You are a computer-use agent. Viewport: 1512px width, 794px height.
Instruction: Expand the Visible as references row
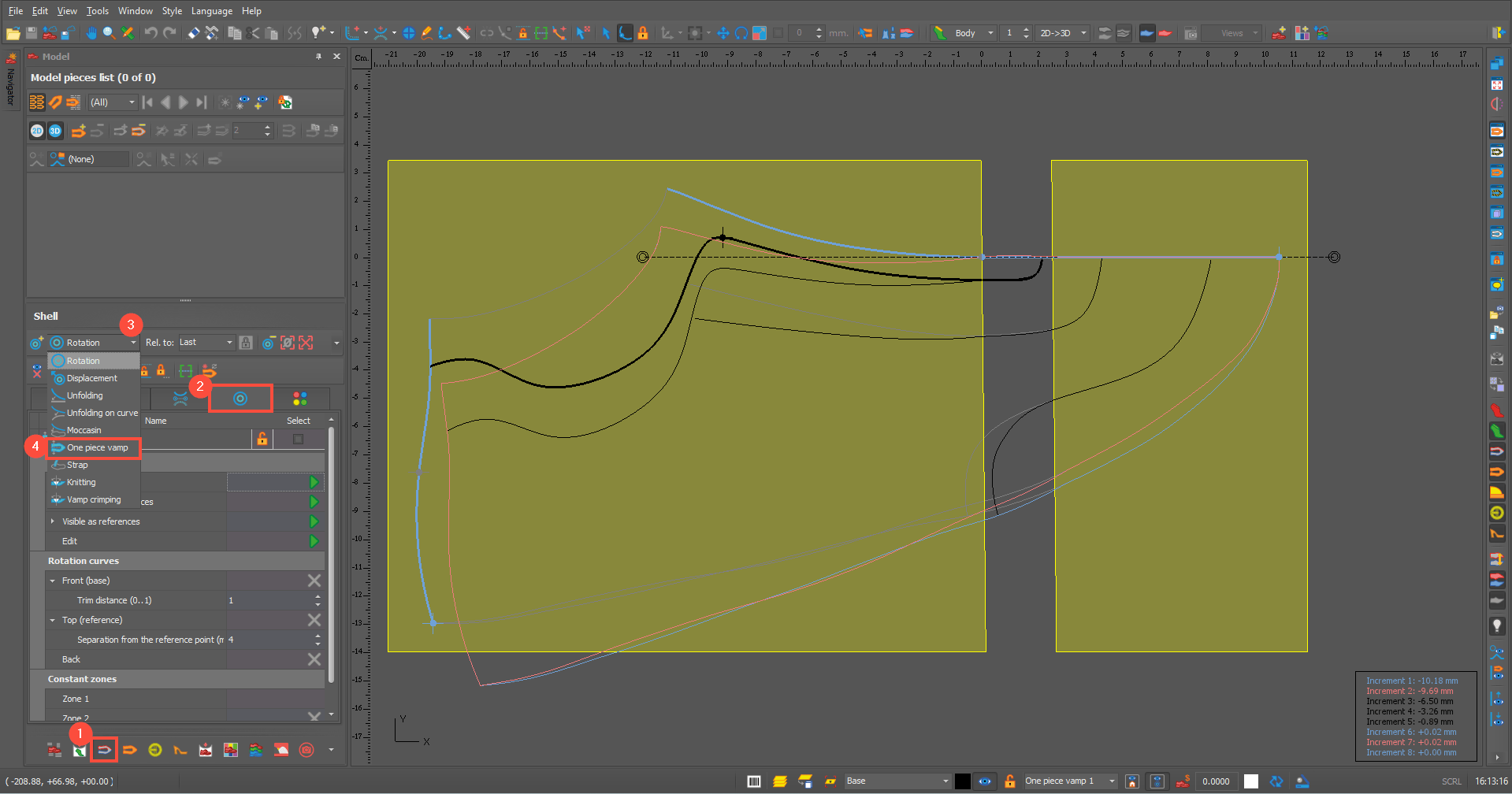point(53,521)
